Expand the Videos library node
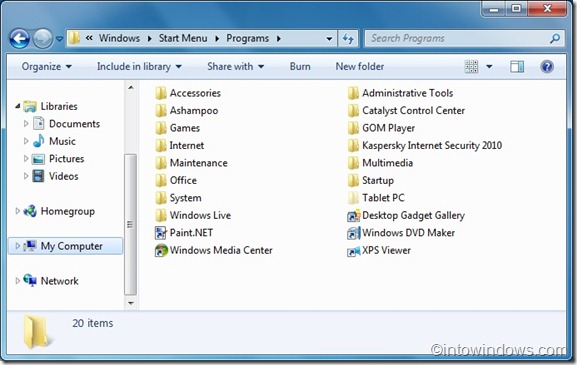 click(26, 176)
